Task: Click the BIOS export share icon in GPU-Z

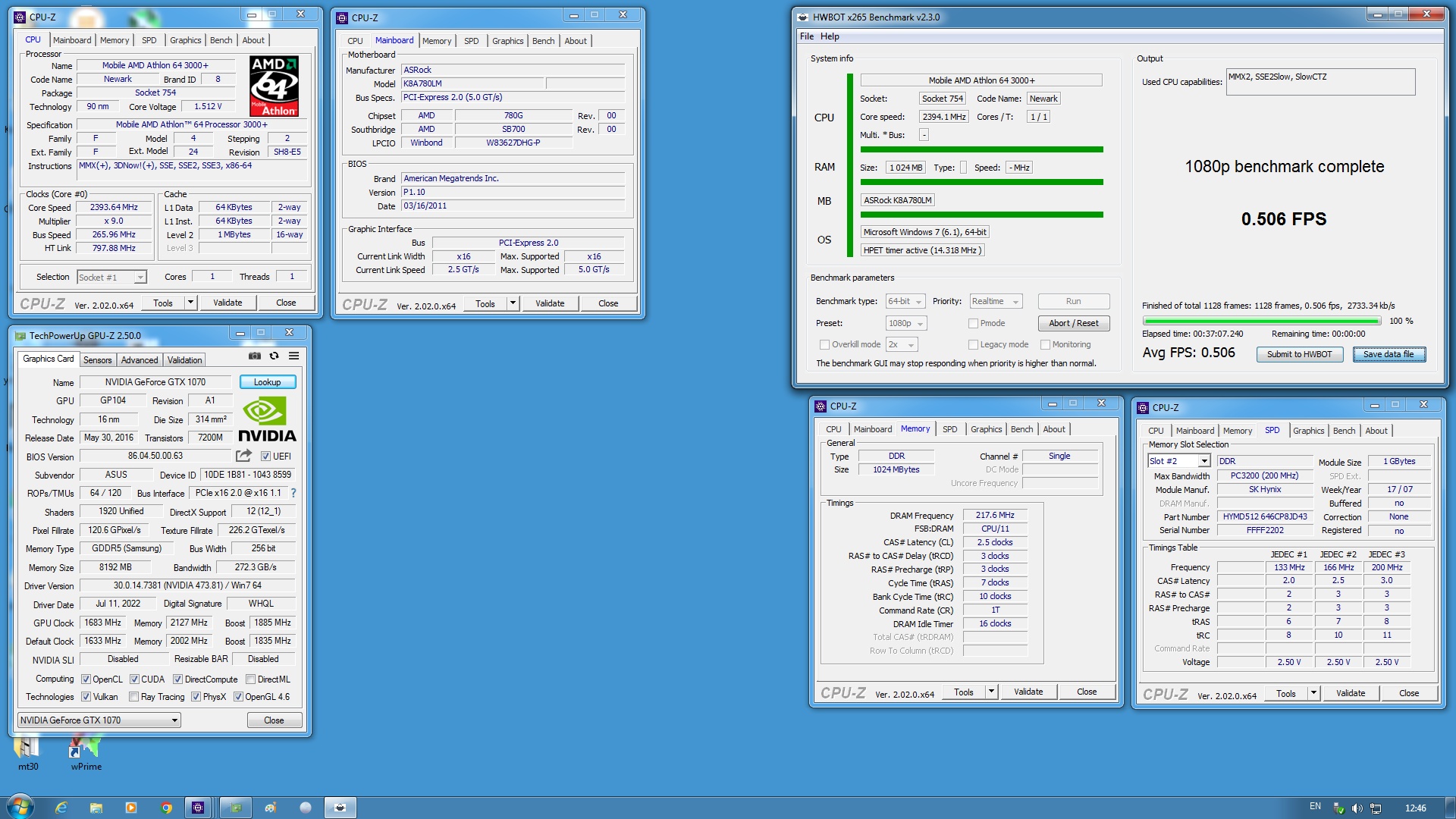Action: coord(243,456)
